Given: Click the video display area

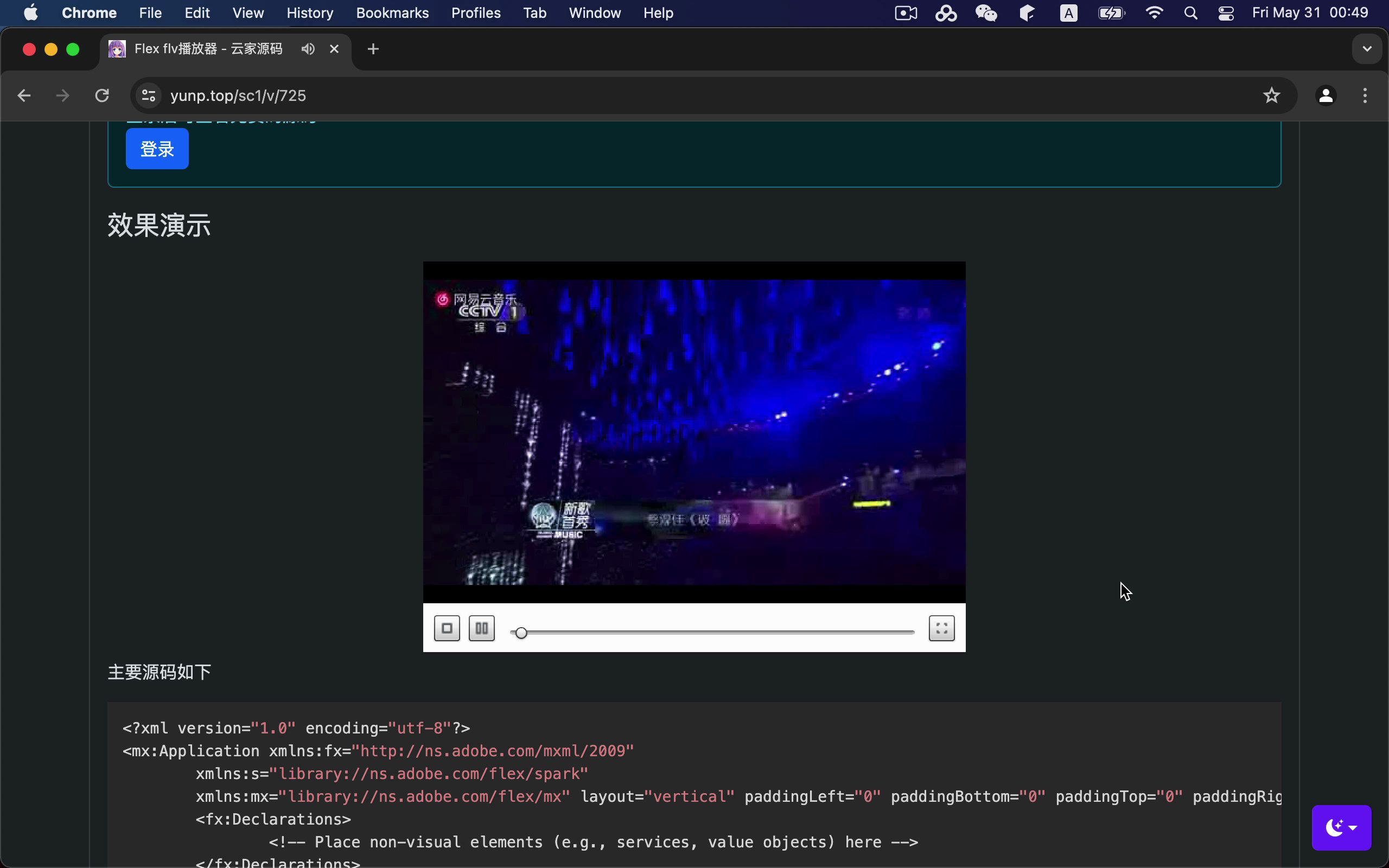Looking at the screenshot, I should (694, 432).
